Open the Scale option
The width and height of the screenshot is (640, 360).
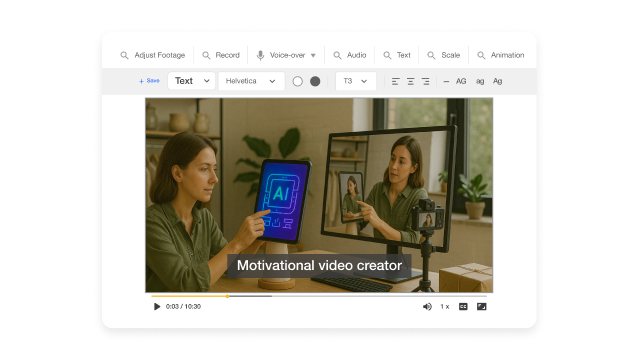pos(443,55)
